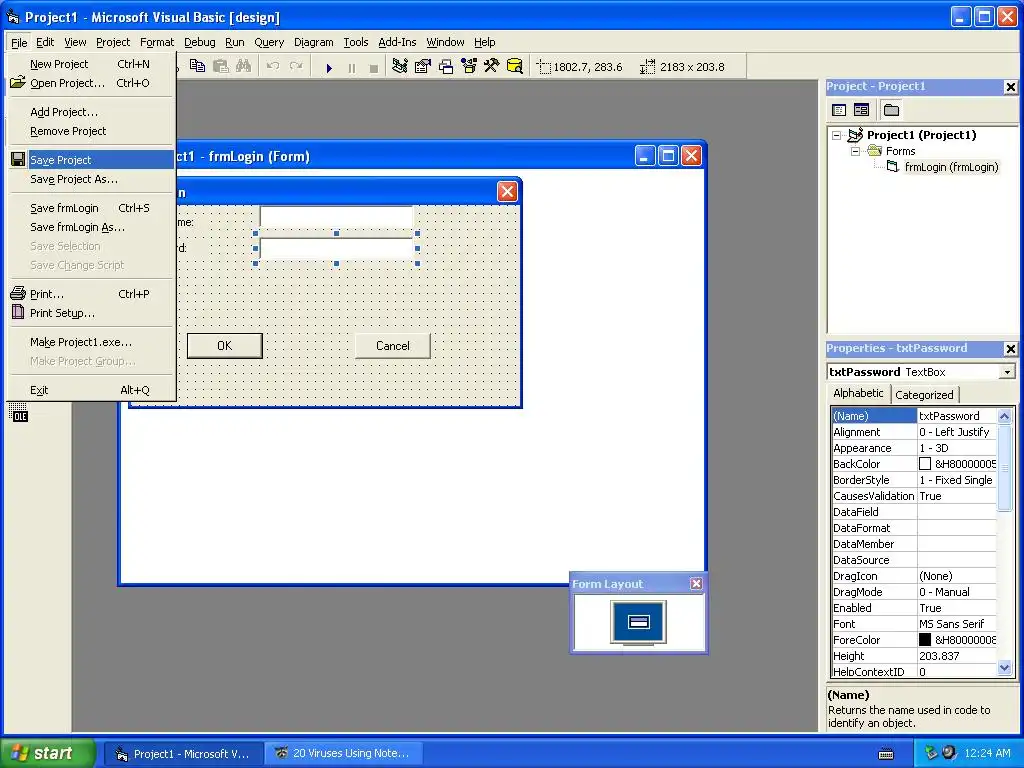Image resolution: width=1024 pixels, height=768 pixels.
Task: Toggle Folders icon in Project panel
Action: [891, 110]
